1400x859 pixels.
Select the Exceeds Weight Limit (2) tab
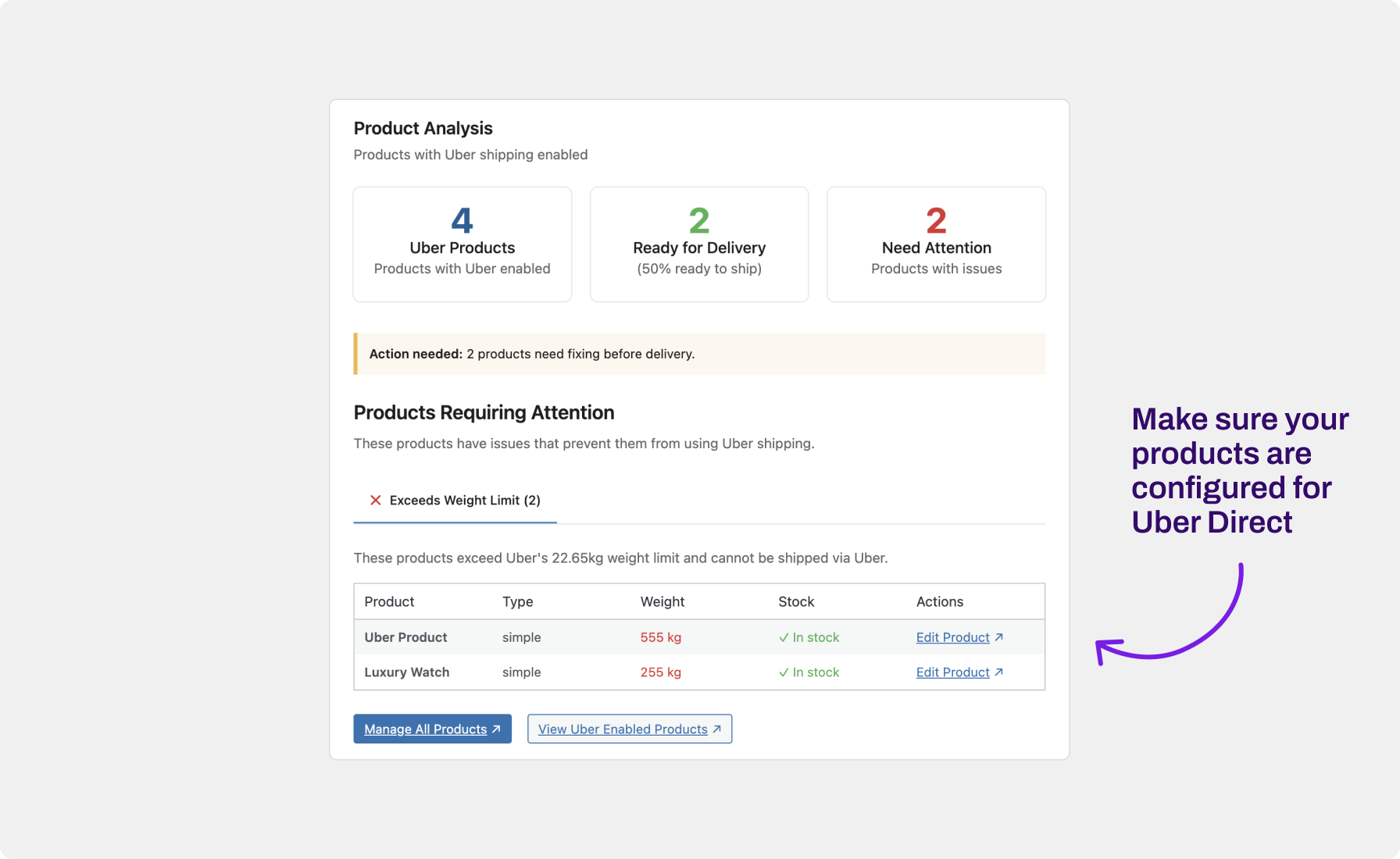[455, 500]
